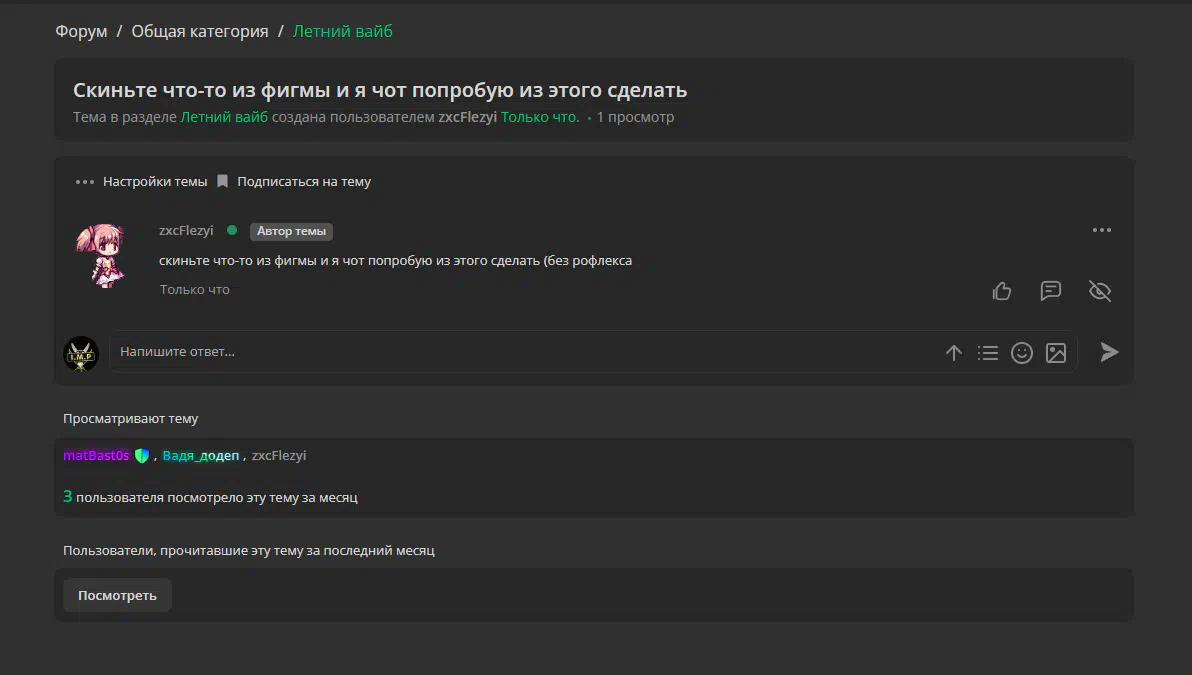The width and height of the screenshot is (1192, 675).
Task: Click the reply comment bubble icon
Action: (1051, 290)
